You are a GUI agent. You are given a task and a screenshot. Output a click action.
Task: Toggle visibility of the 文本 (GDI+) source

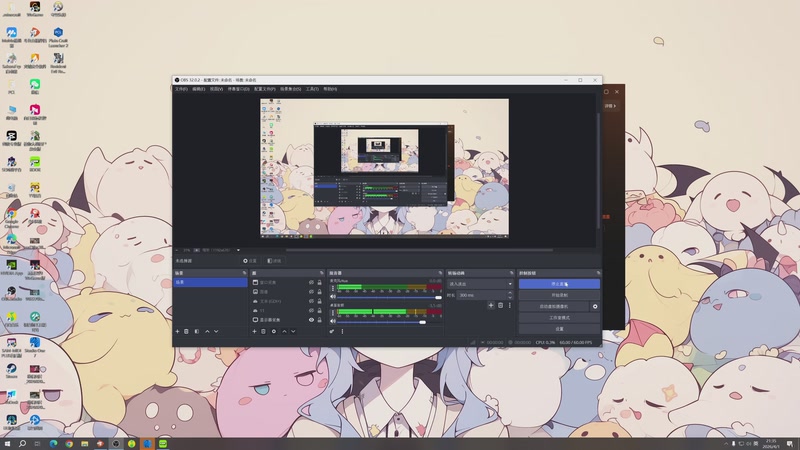(311, 301)
